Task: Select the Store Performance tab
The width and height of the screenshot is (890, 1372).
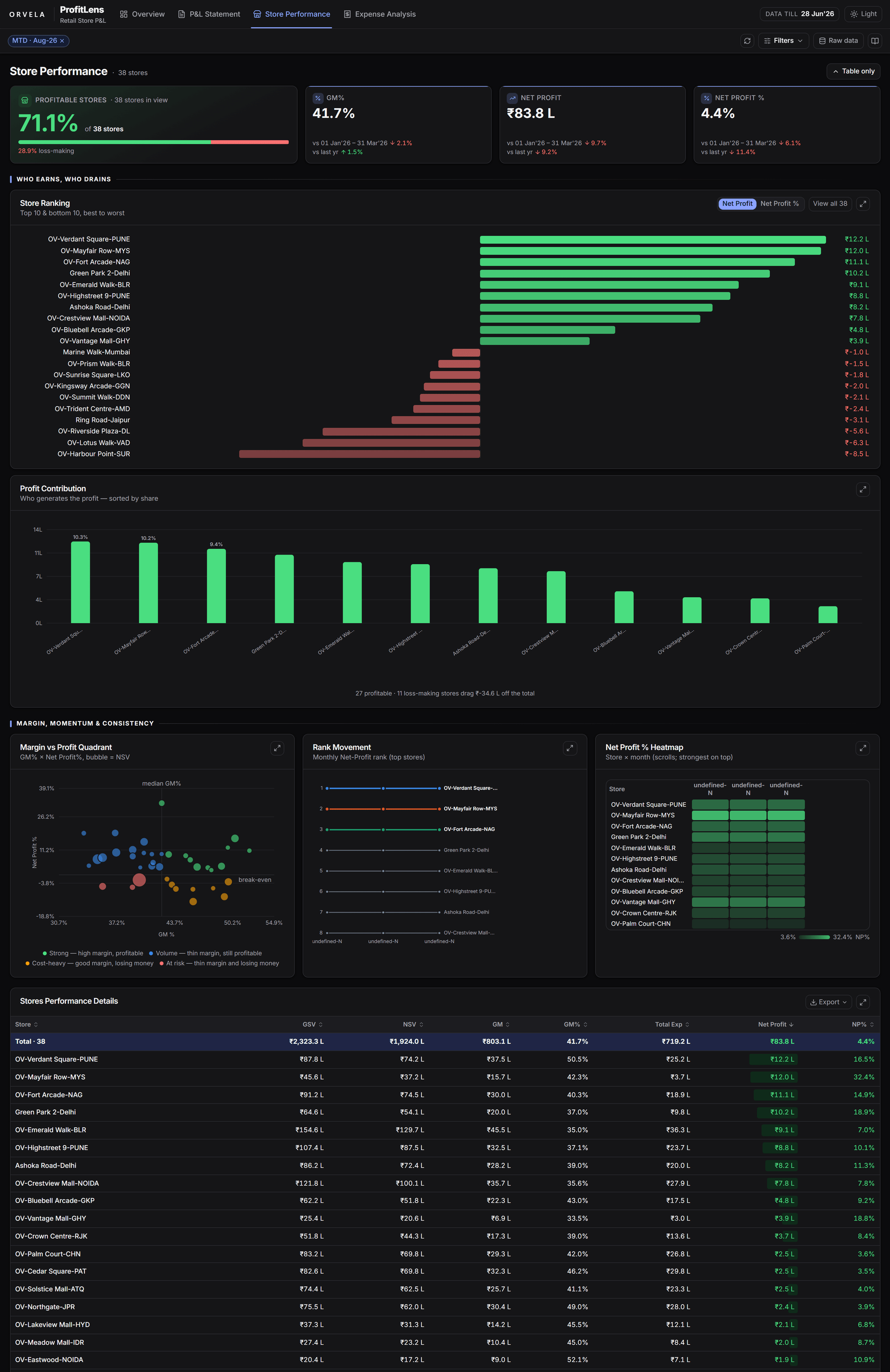Action: tap(292, 14)
